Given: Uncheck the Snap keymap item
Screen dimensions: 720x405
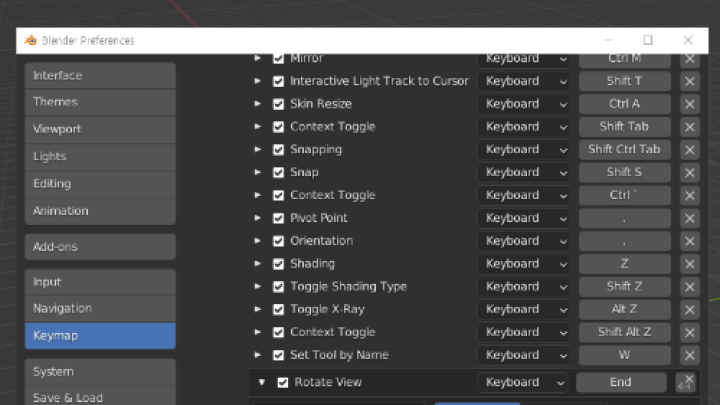Looking at the screenshot, I should pos(278,173).
